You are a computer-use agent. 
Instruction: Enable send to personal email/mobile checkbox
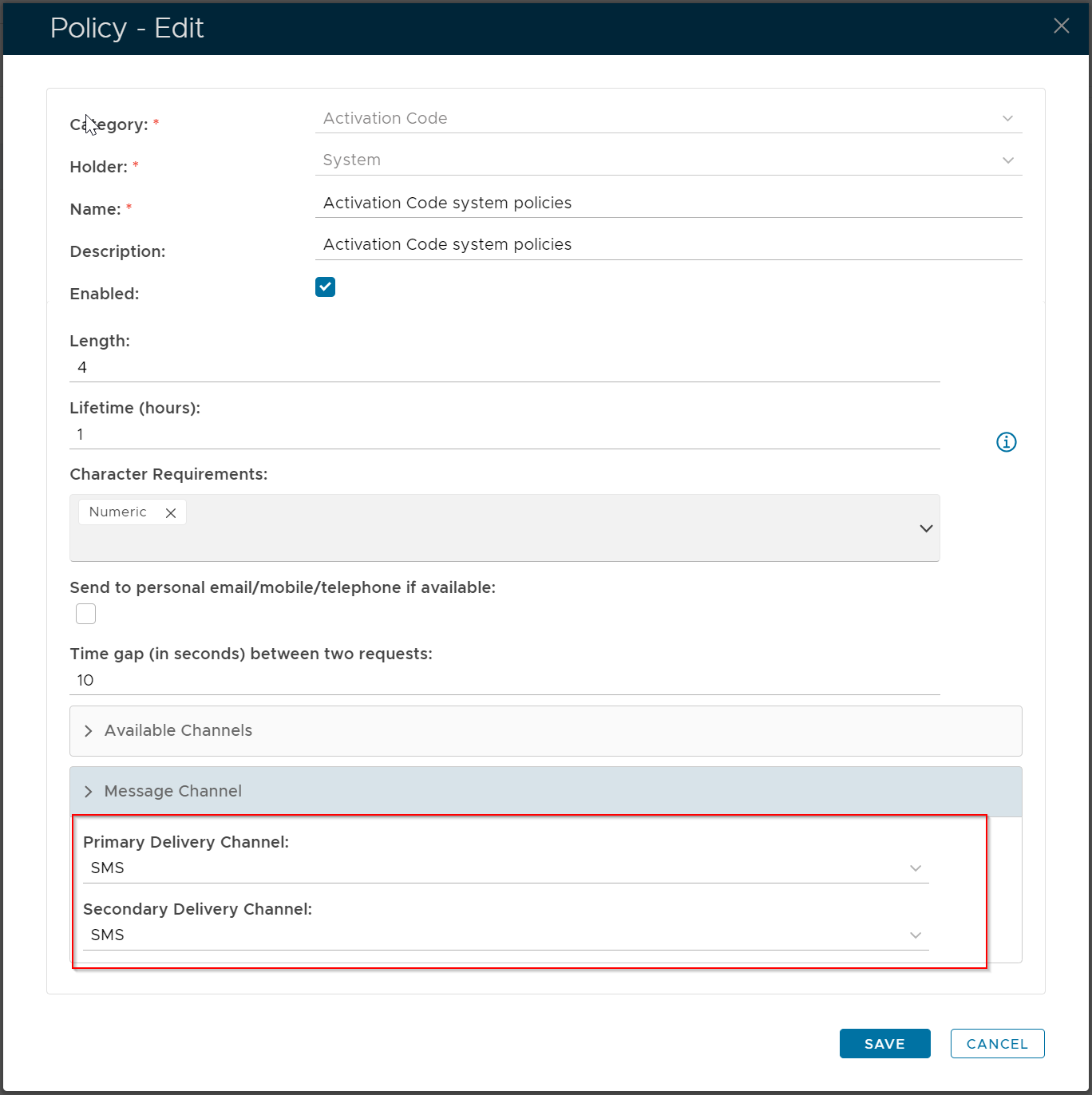click(x=86, y=614)
